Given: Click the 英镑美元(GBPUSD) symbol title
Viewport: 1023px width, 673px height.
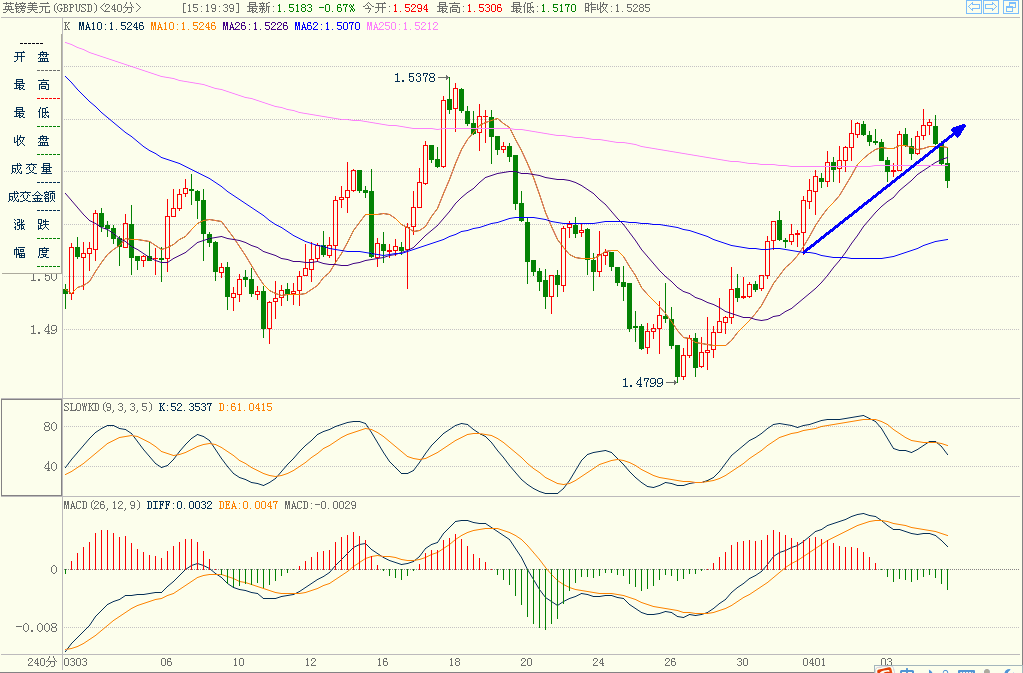Looking at the screenshot, I should coord(72,8).
